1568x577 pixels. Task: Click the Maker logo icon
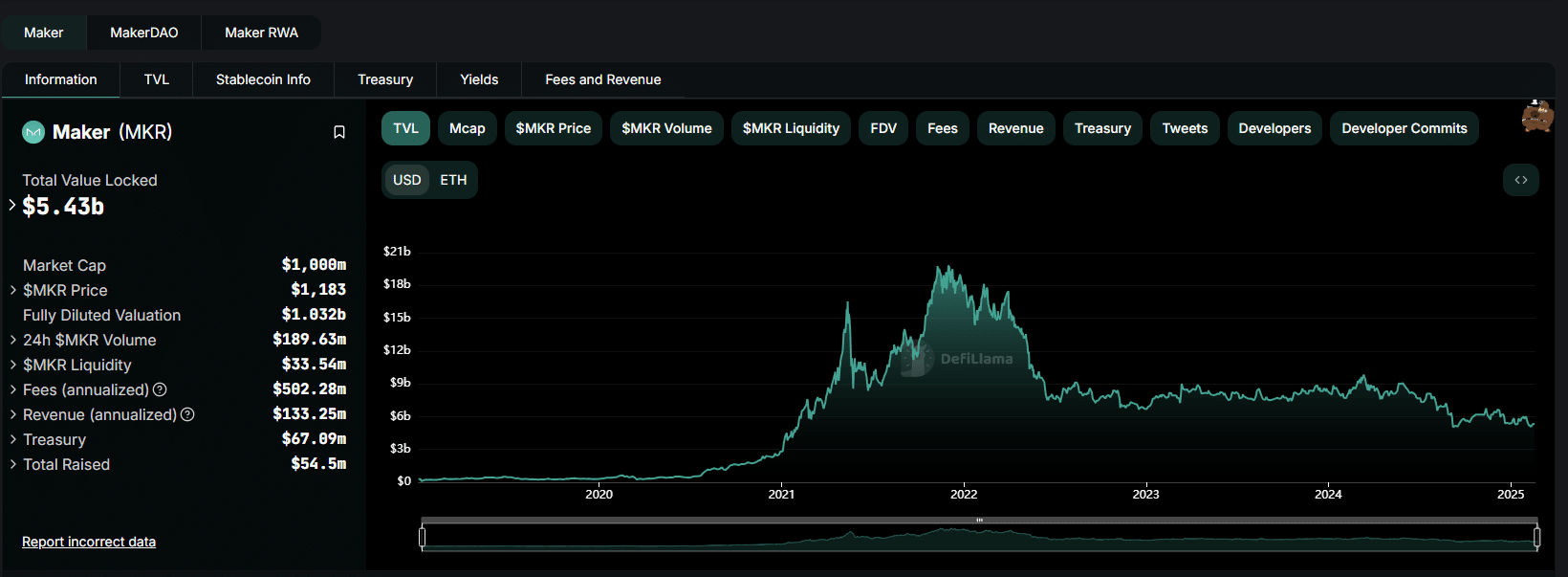point(33,132)
